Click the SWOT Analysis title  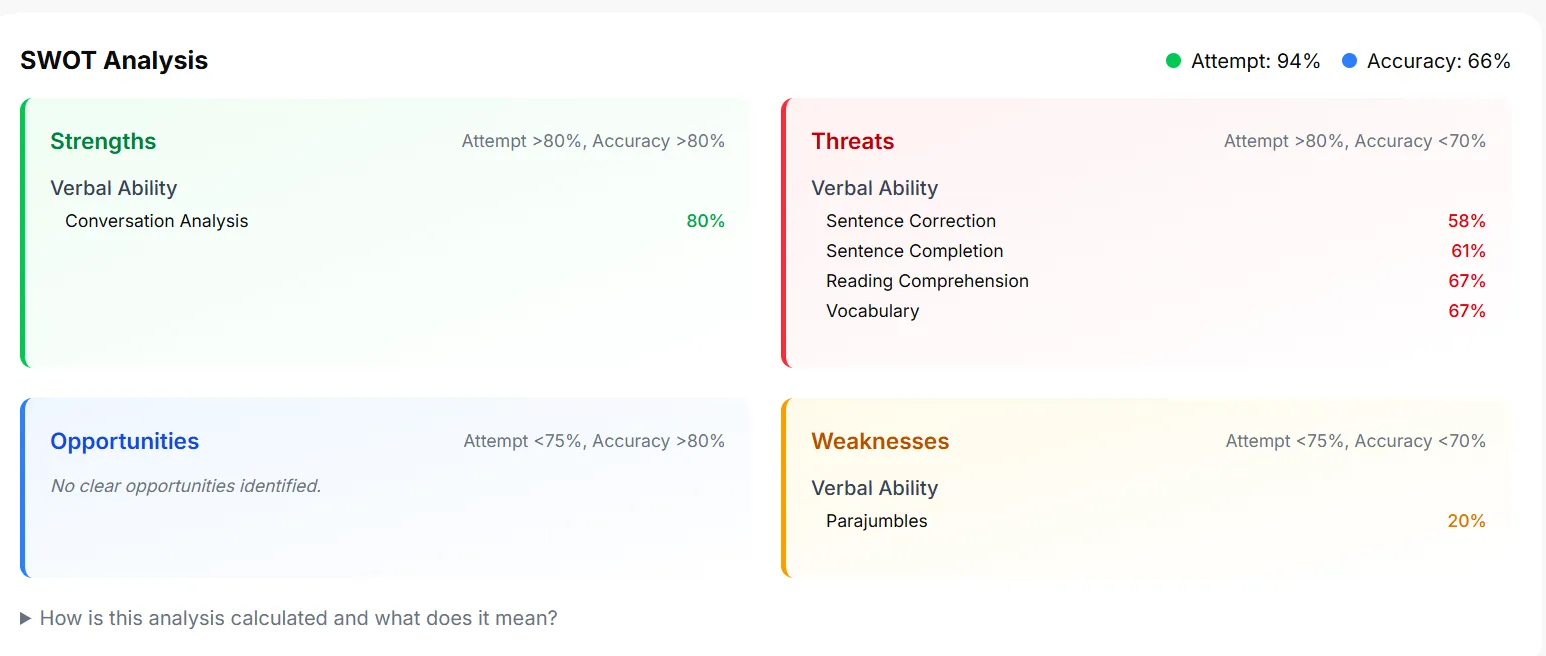(114, 60)
